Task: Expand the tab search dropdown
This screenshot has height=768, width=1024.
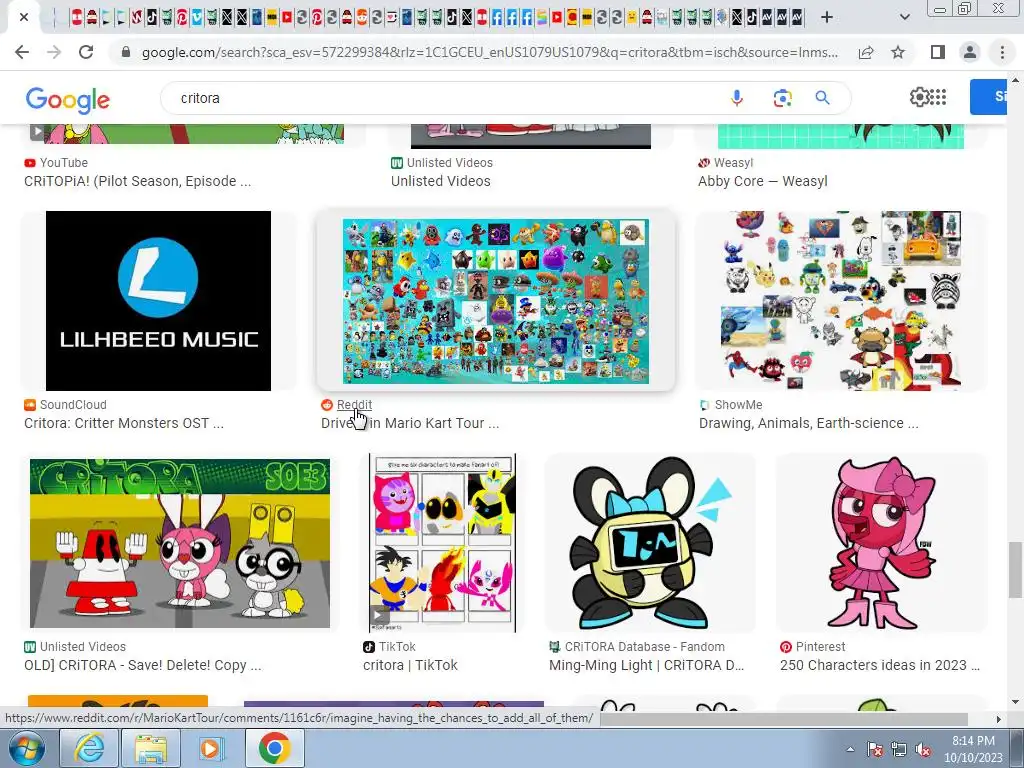Action: click(904, 17)
